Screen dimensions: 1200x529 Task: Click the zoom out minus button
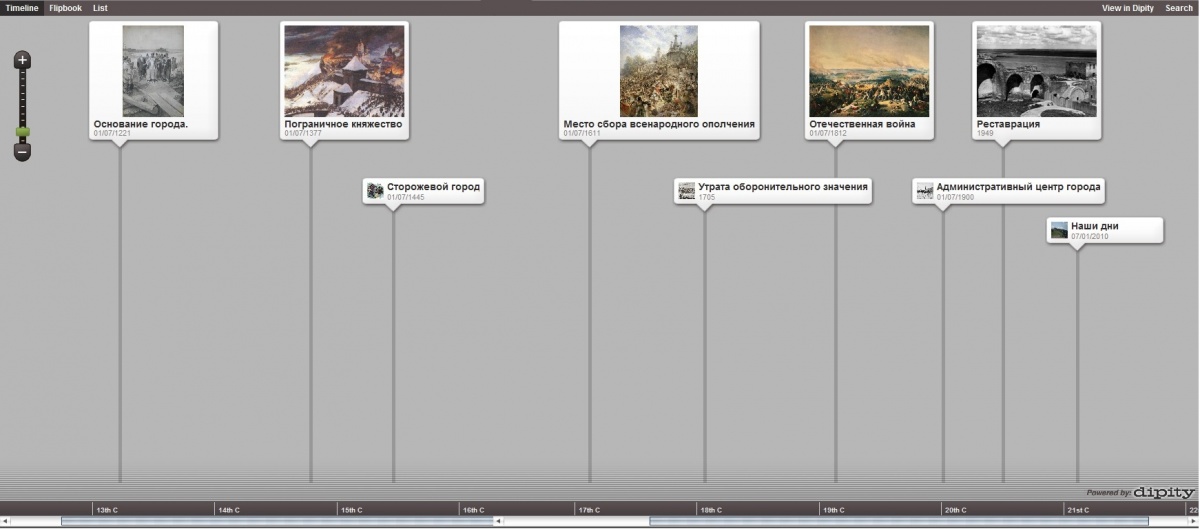click(x=22, y=152)
